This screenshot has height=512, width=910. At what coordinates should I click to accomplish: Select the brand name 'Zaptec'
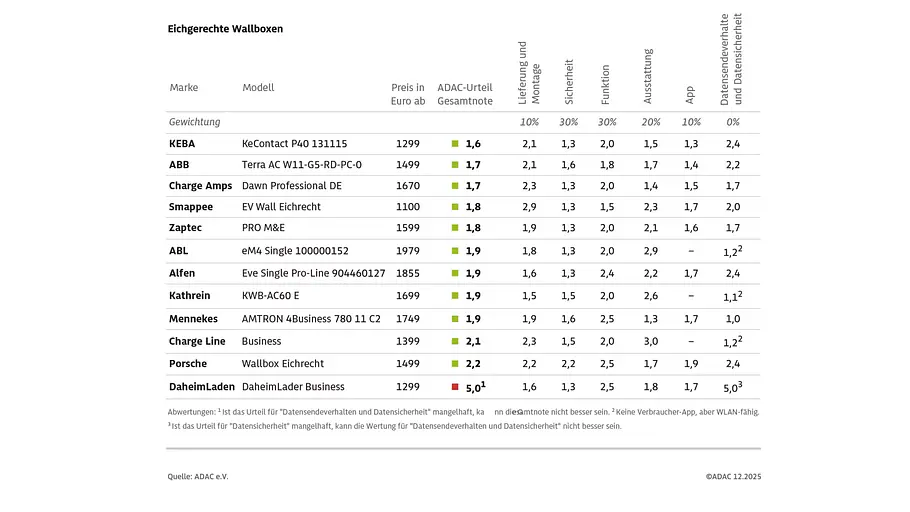click(185, 228)
